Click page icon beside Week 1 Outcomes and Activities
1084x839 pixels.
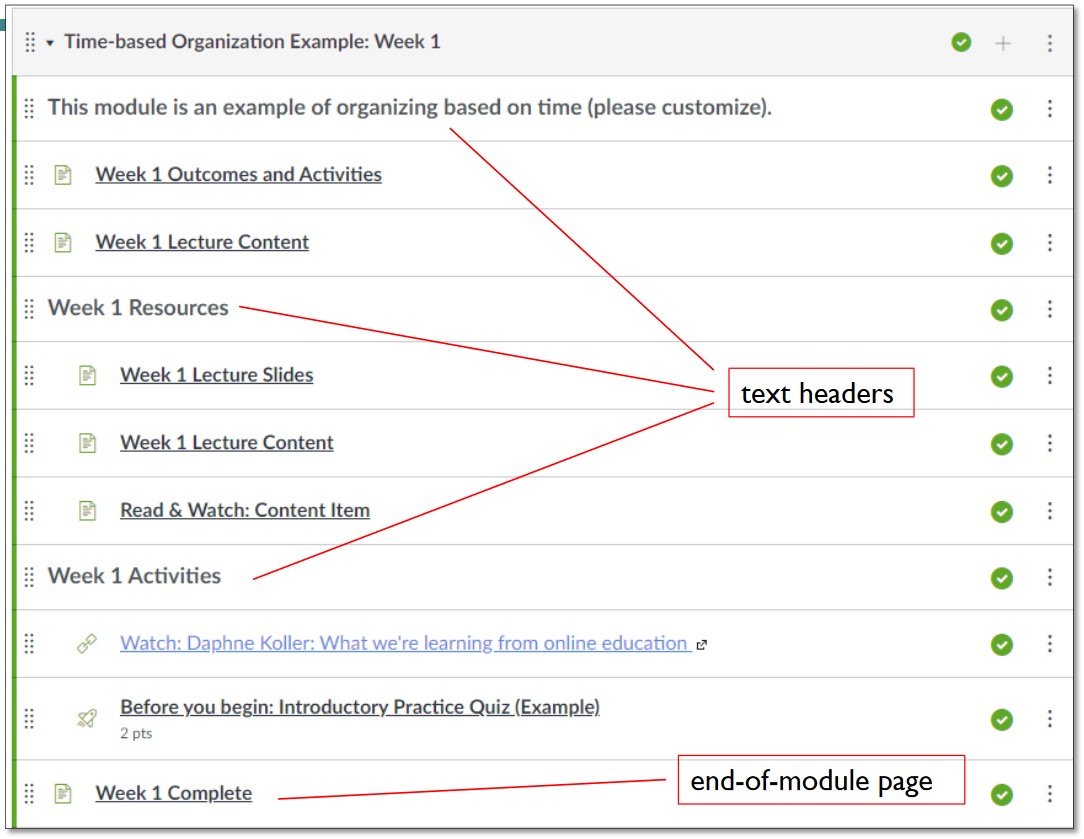63,175
